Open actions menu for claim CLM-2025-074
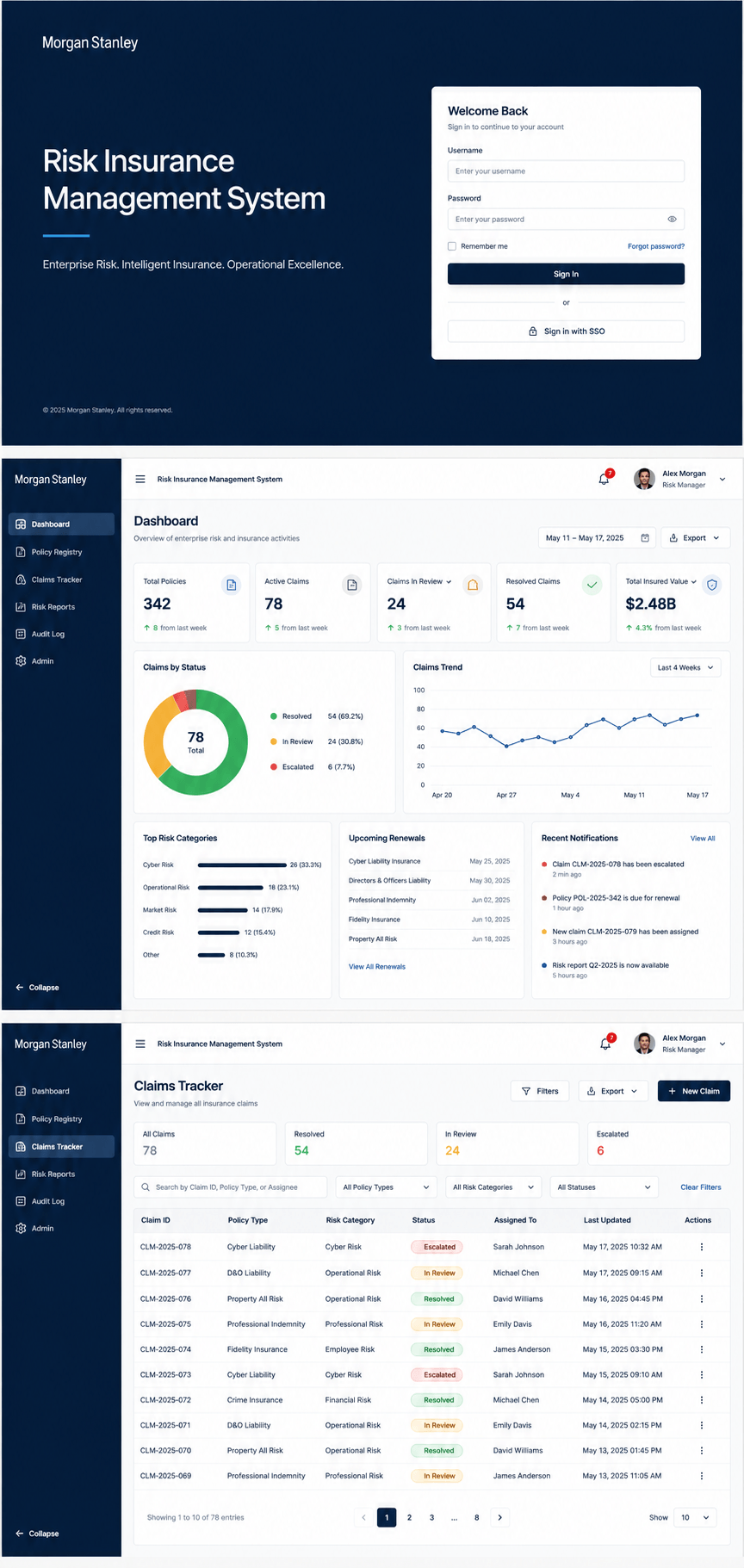The width and height of the screenshot is (744, 1568). 702,1349
